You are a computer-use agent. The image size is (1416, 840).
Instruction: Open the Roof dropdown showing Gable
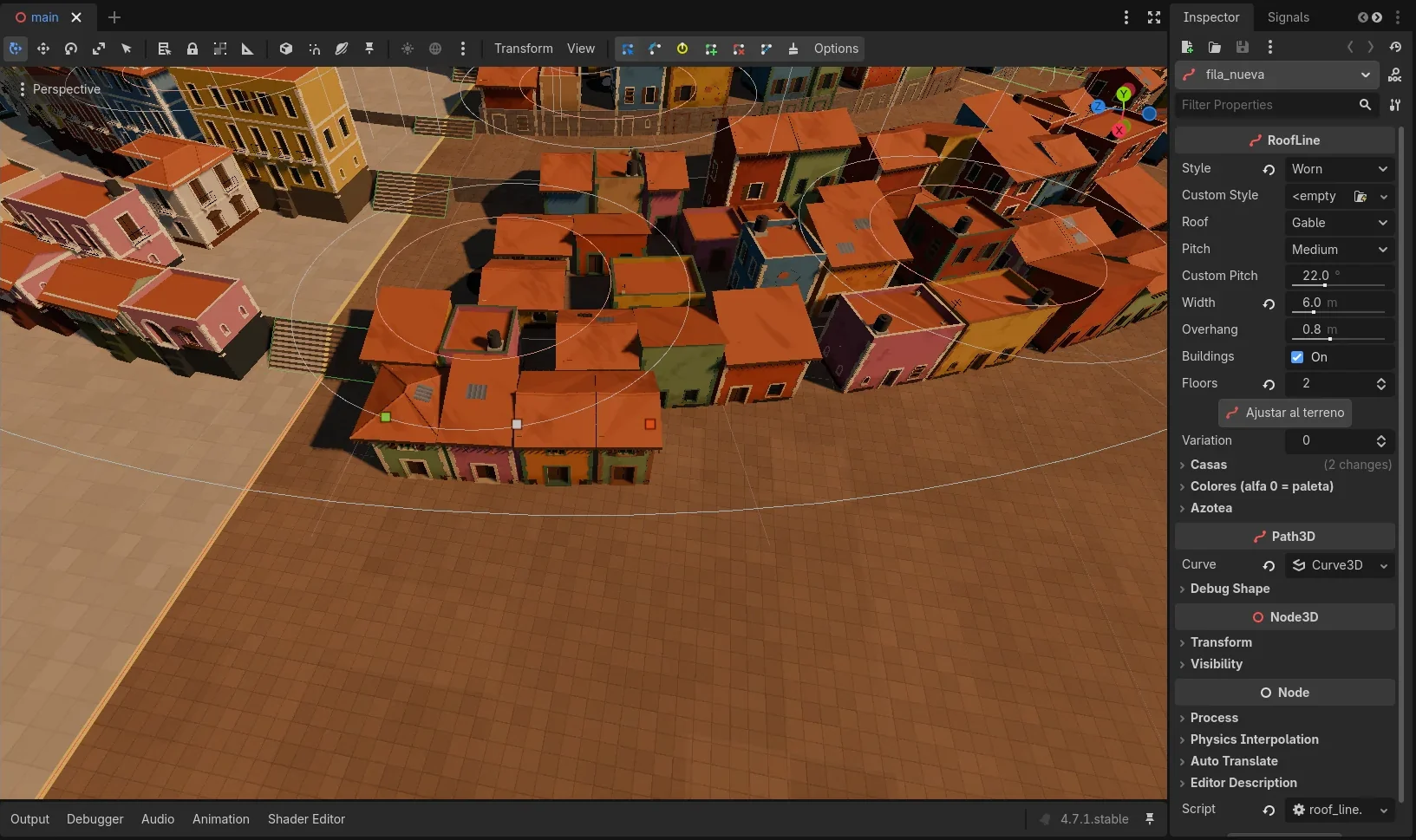coord(1339,223)
